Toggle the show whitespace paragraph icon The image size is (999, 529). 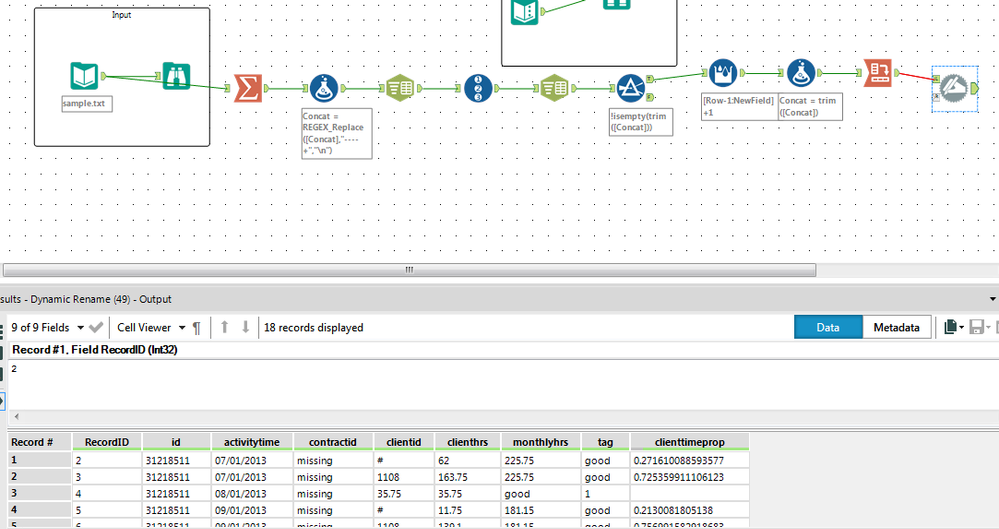pyautogui.click(x=196, y=328)
